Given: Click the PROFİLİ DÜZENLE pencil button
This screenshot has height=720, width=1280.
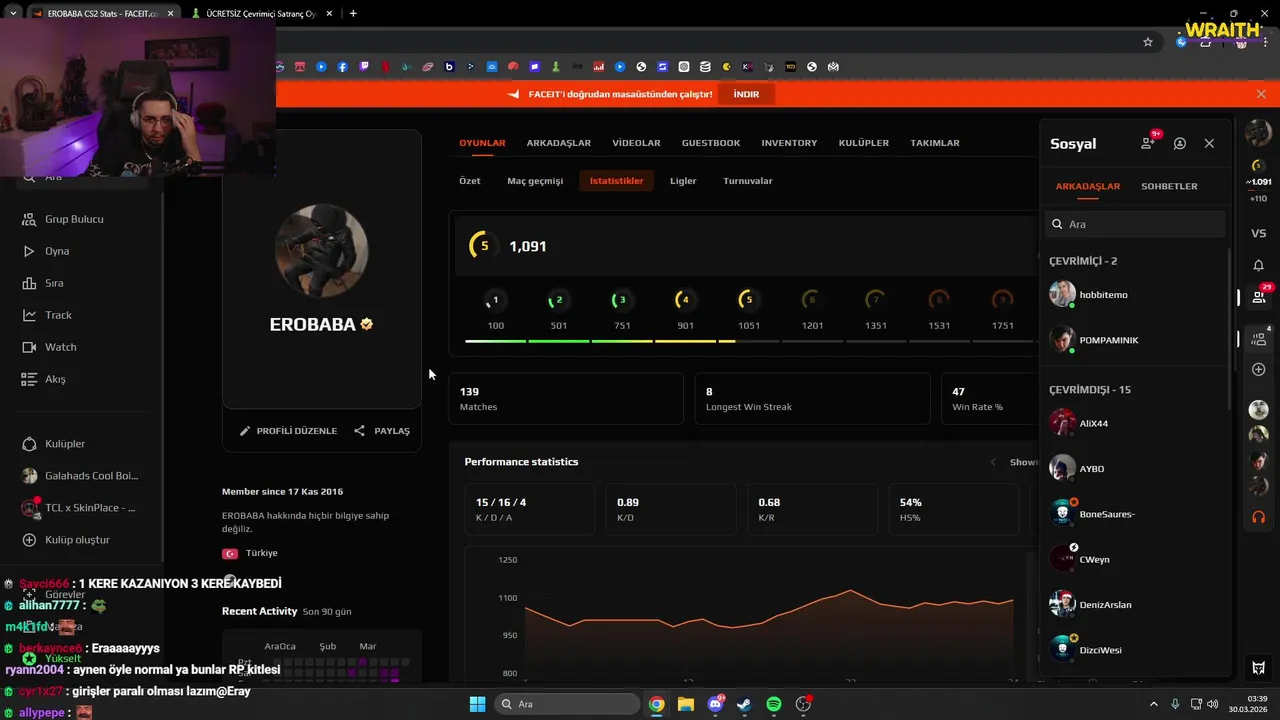Looking at the screenshot, I should coord(288,431).
